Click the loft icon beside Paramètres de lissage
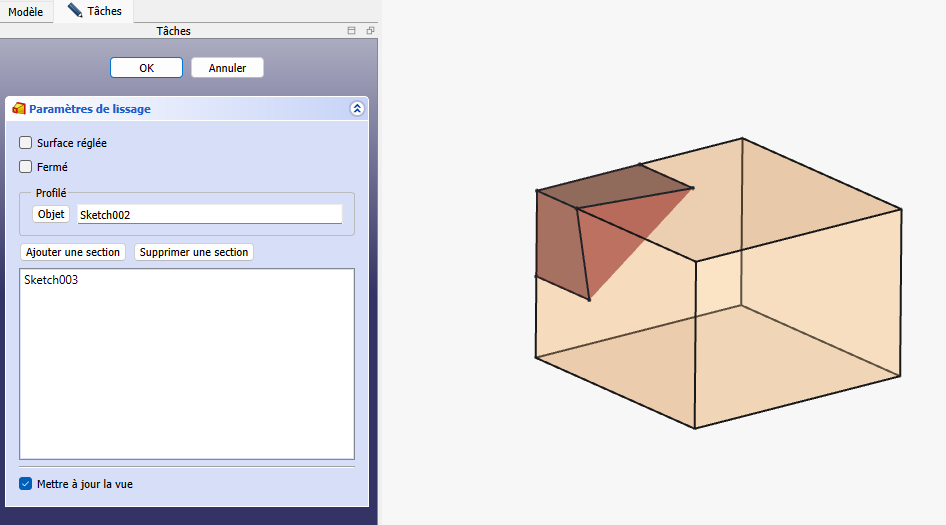The image size is (946, 525). (x=19, y=108)
